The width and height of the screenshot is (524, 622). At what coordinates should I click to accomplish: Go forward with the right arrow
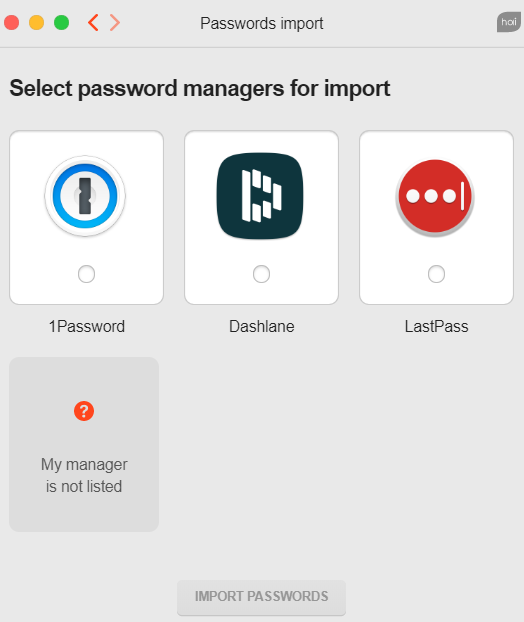coord(115,23)
